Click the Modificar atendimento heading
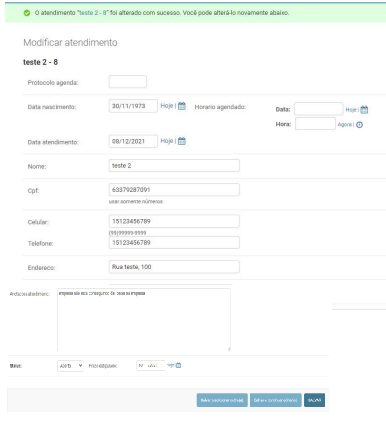Image resolution: width=386 pixels, height=426 pixels. [70, 43]
